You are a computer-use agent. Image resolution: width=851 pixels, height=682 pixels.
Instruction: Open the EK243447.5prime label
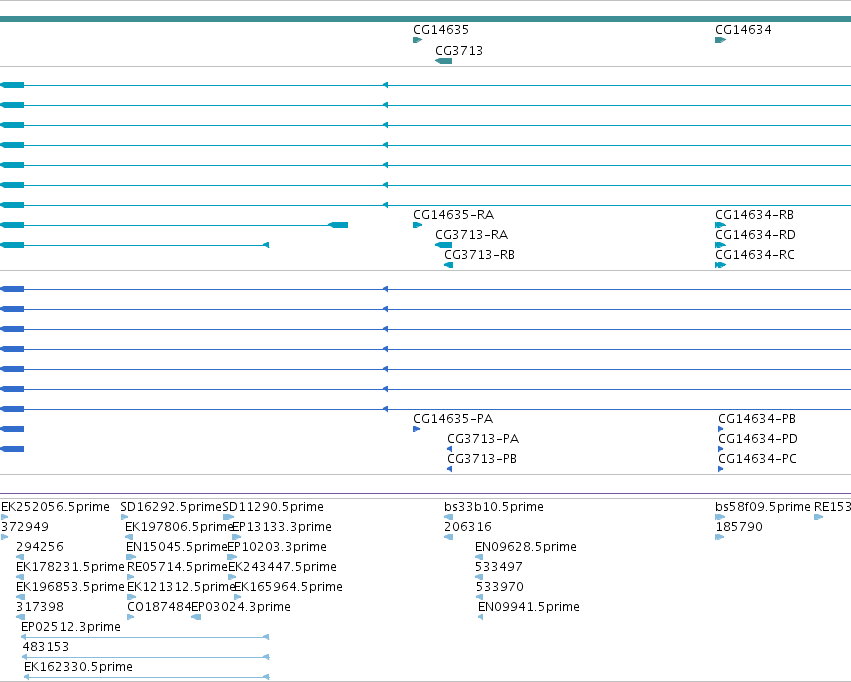[x=282, y=567]
